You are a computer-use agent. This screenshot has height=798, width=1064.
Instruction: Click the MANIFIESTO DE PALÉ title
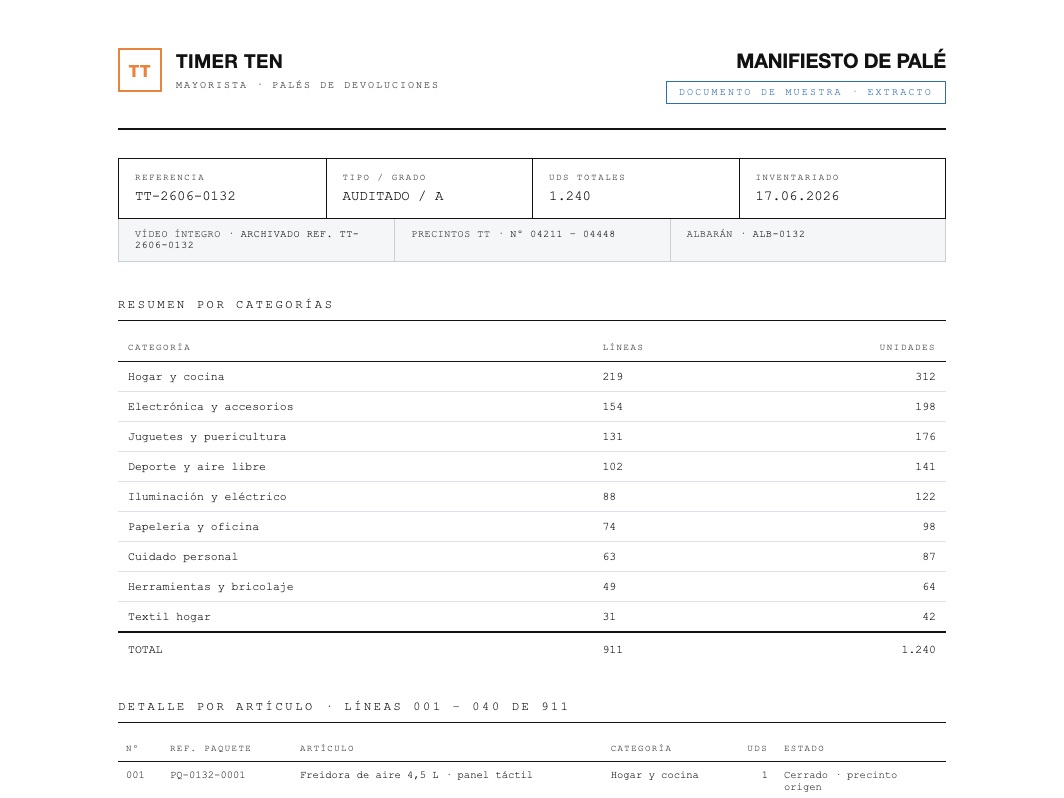841,61
